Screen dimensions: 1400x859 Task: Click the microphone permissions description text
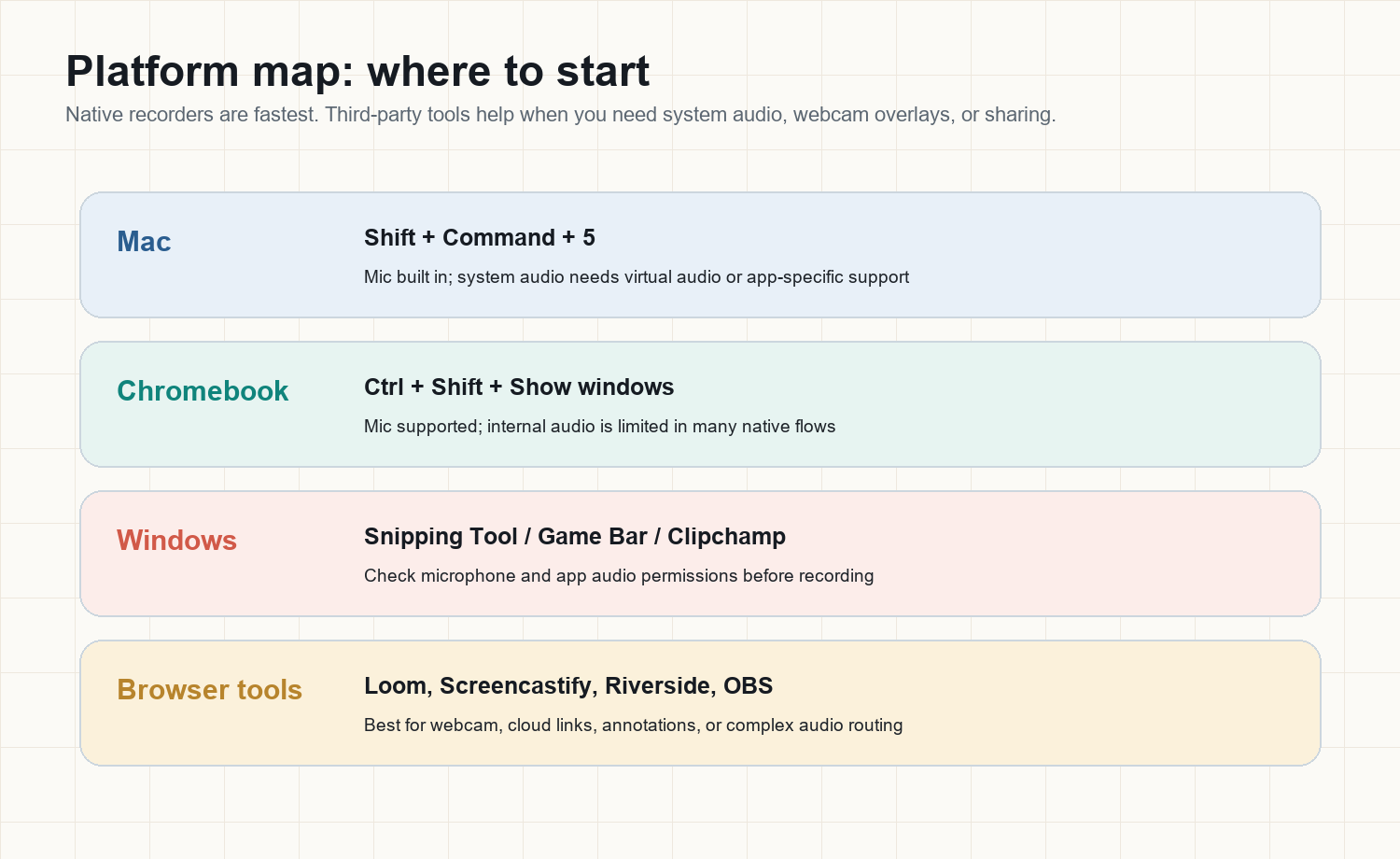[619, 576]
